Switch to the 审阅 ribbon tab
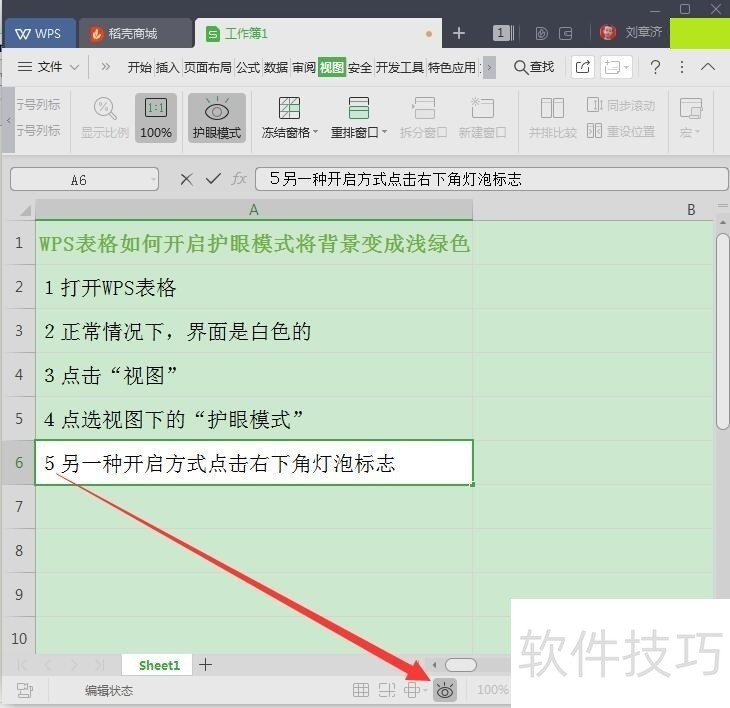Screen dimensions: 730x708 tap(304, 67)
